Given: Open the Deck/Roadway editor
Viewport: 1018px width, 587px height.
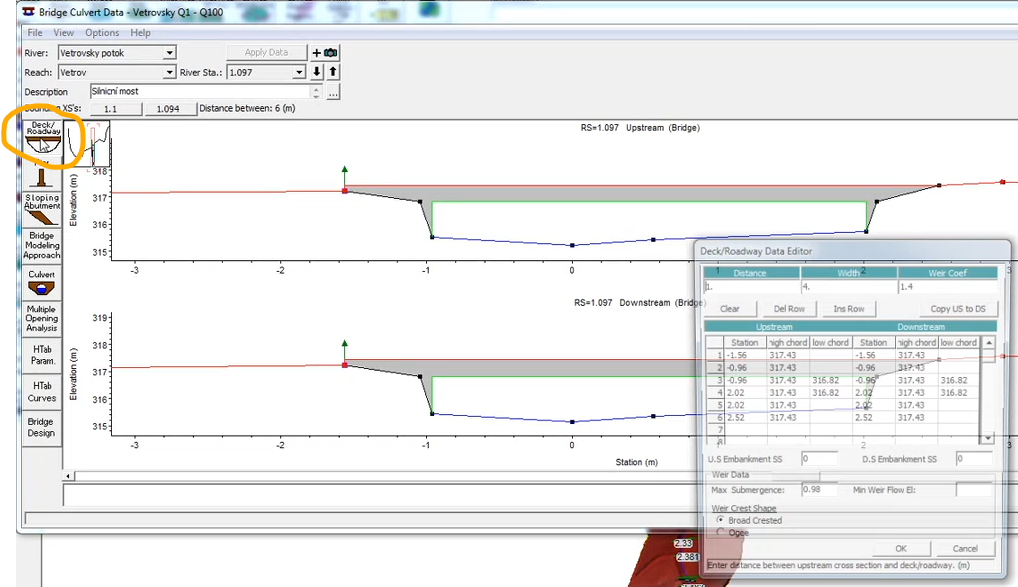Looking at the screenshot, I should point(42,138).
